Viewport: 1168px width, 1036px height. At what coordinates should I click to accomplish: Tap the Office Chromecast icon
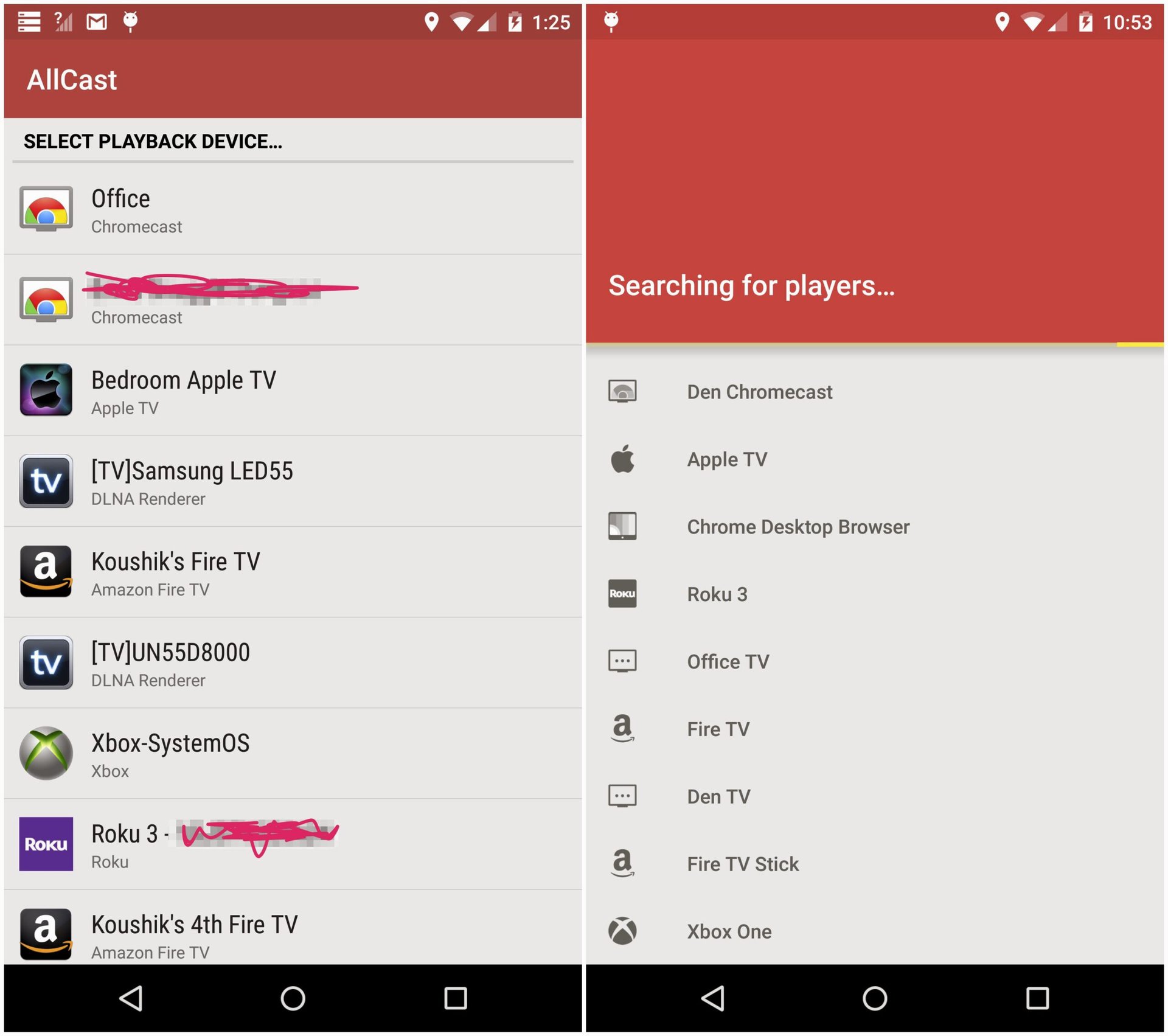coord(46,209)
